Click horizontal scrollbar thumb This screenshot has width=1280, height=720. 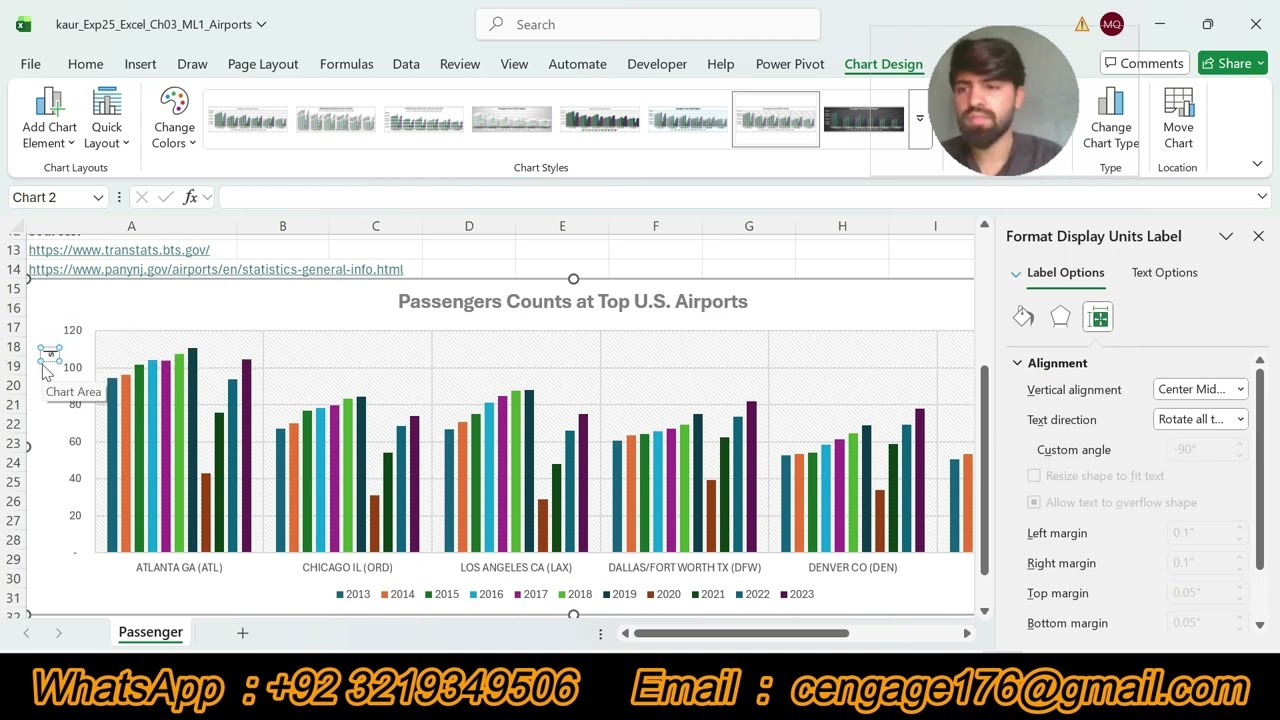(x=741, y=633)
